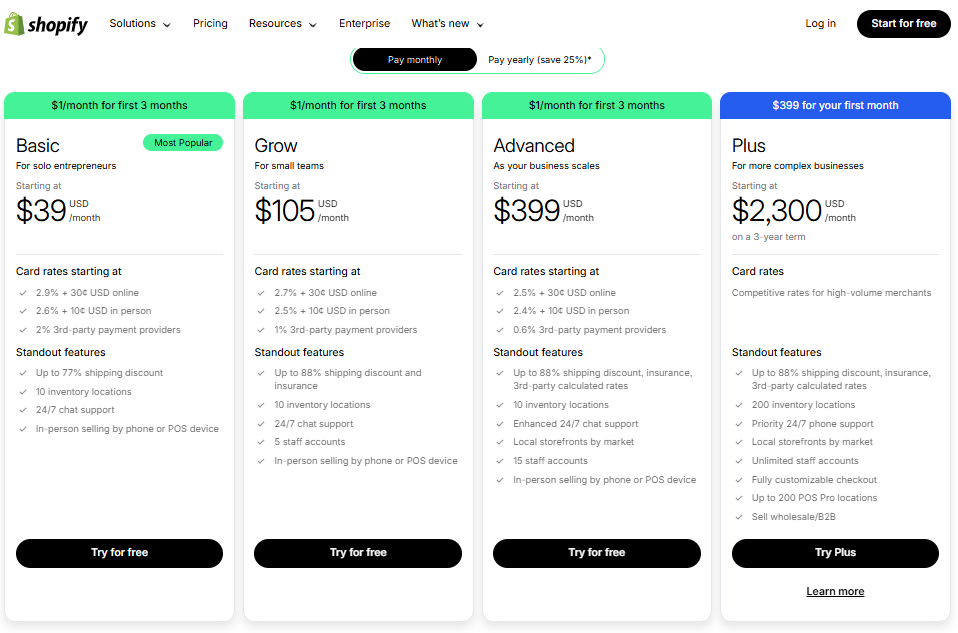Click the checkmark next to Sell wholesale/B2B
958x633 pixels.
tap(738, 516)
